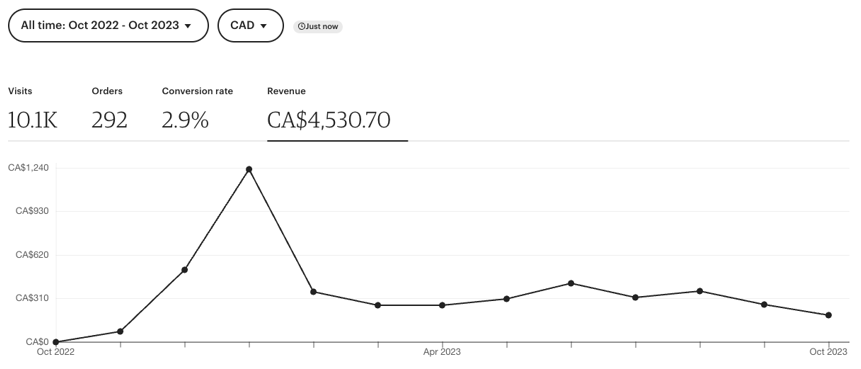Click the CA$4,530.70 revenue value

[329, 120]
